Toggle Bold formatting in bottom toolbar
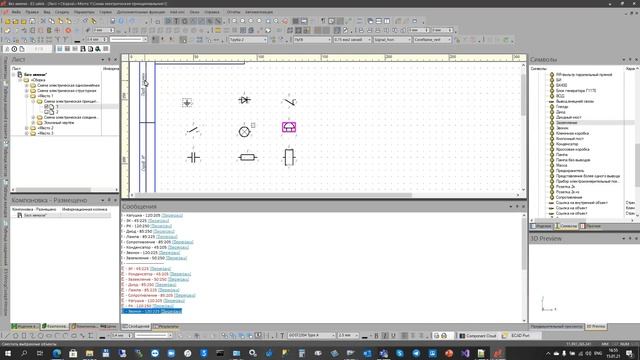This screenshot has height=360, width=640. coord(376,336)
